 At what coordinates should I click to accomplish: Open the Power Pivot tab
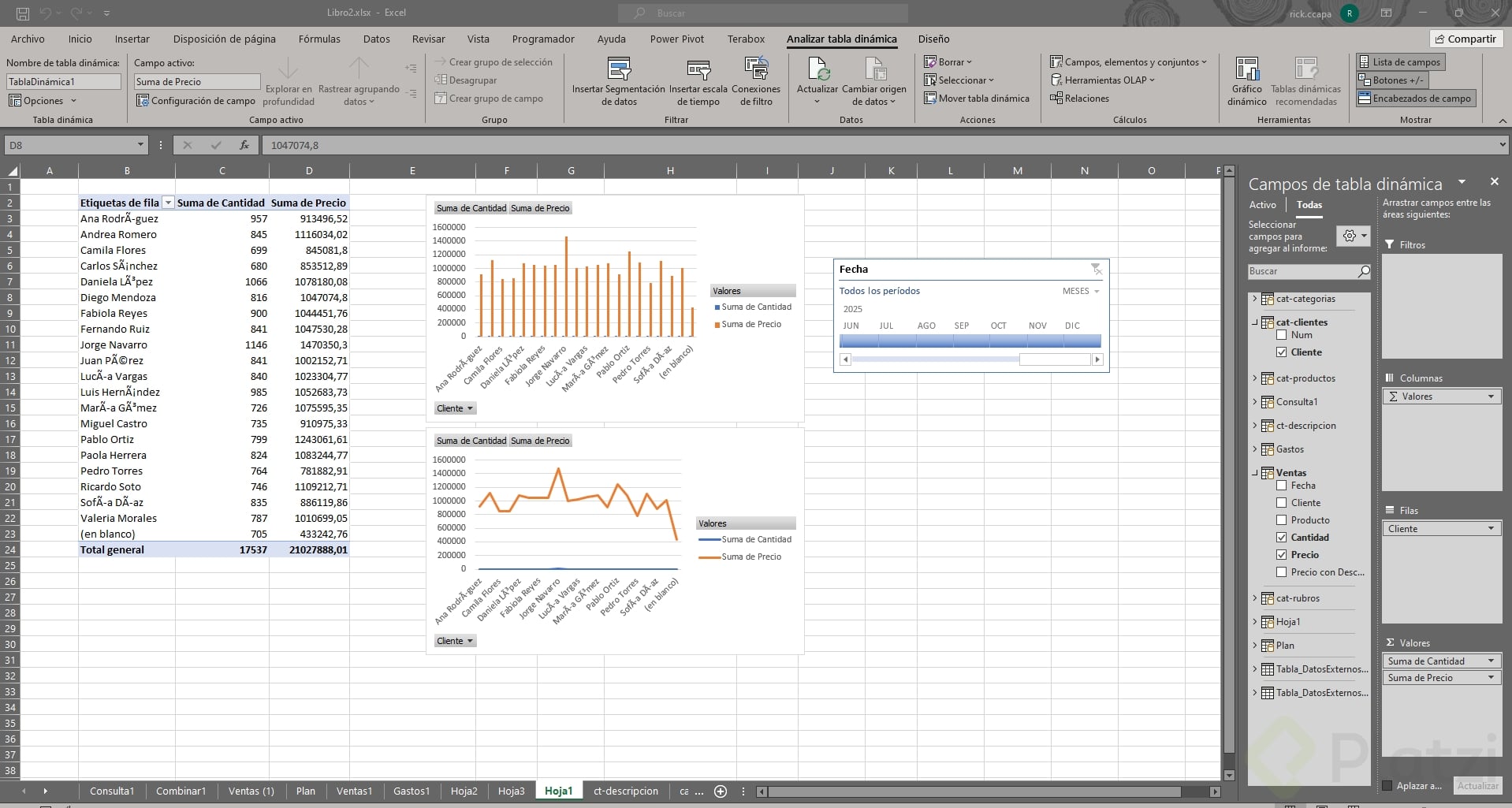[x=677, y=39]
